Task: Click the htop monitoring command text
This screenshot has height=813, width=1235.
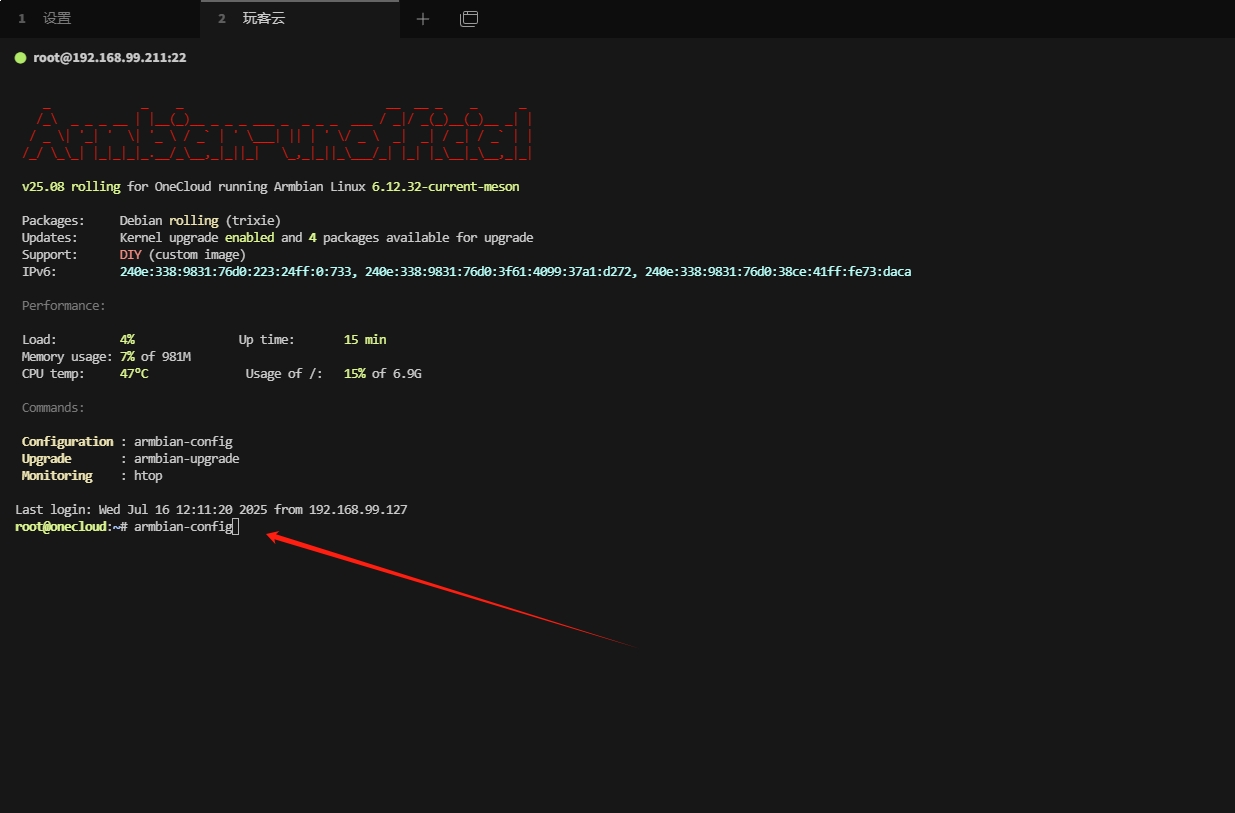Action: click(x=148, y=475)
